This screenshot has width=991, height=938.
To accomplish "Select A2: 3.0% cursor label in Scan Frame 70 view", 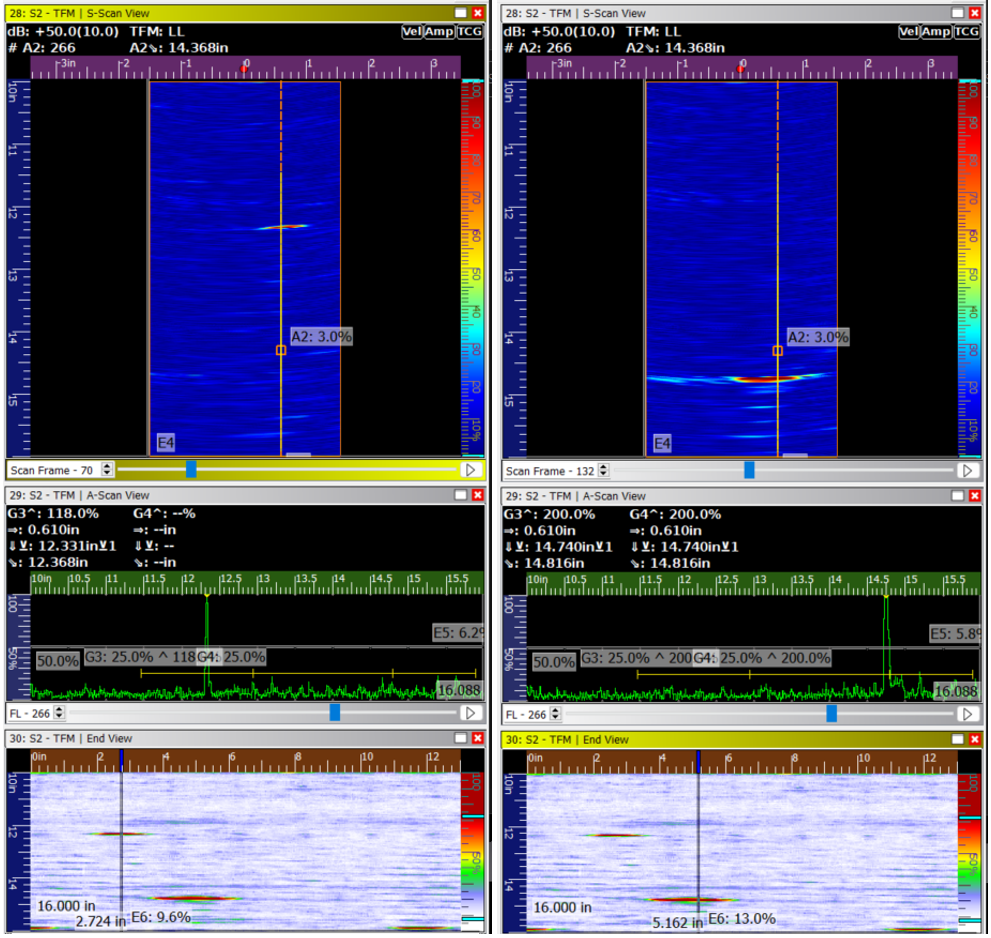I will [321, 336].
